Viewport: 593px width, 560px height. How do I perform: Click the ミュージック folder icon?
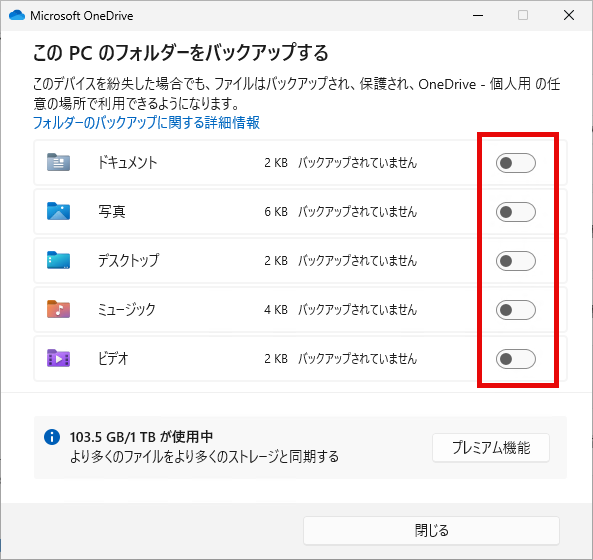click(58, 309)
